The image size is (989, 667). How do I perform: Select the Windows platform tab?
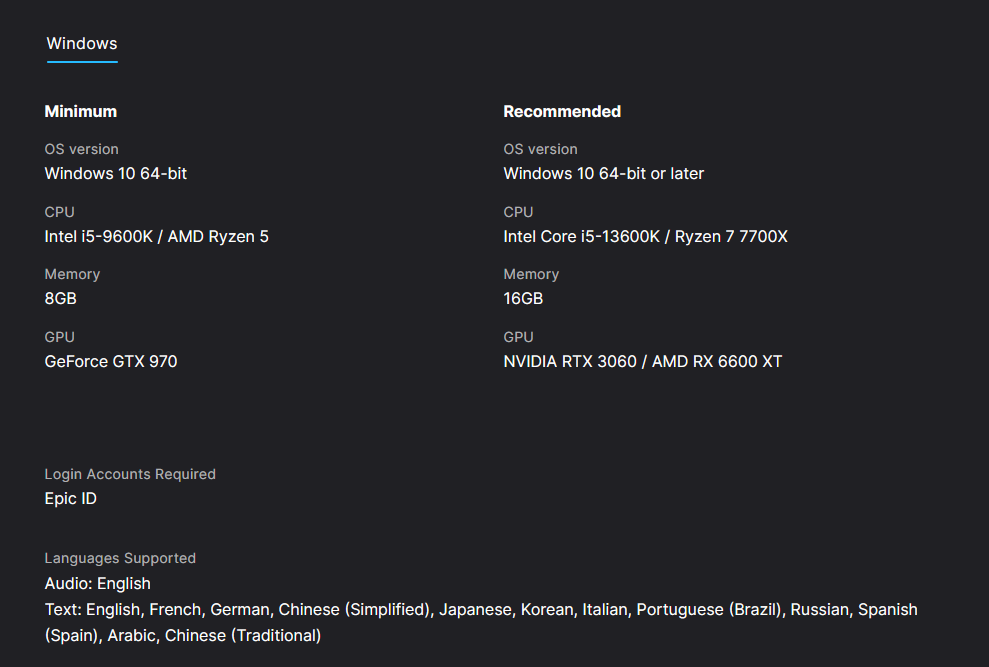tap(82, 44)
